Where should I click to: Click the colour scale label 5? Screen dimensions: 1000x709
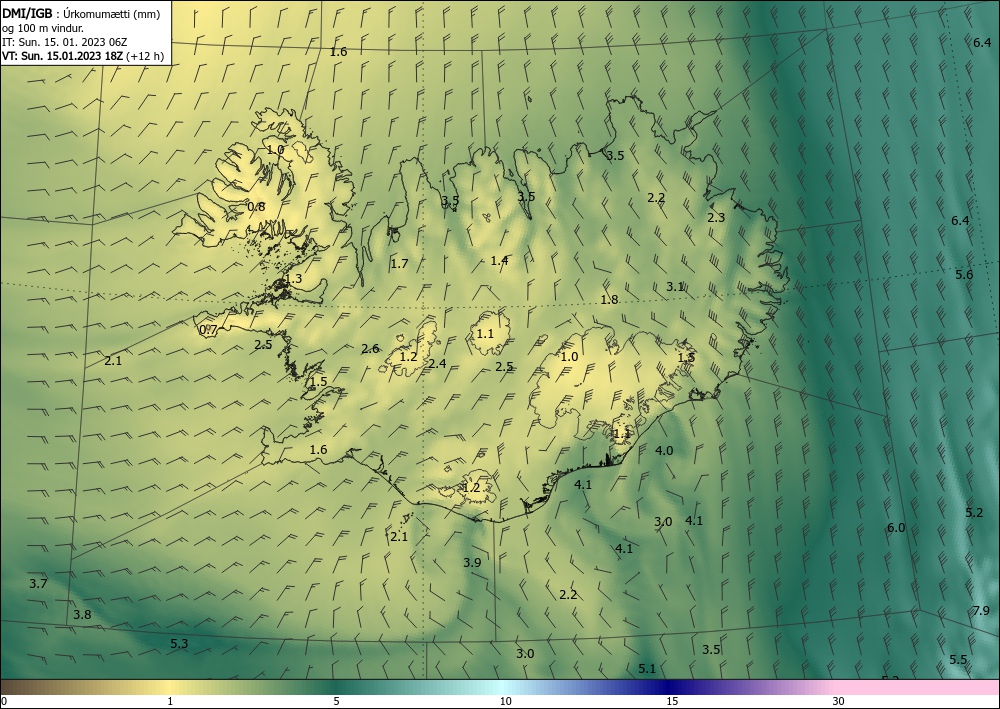(x=336, y=702)
